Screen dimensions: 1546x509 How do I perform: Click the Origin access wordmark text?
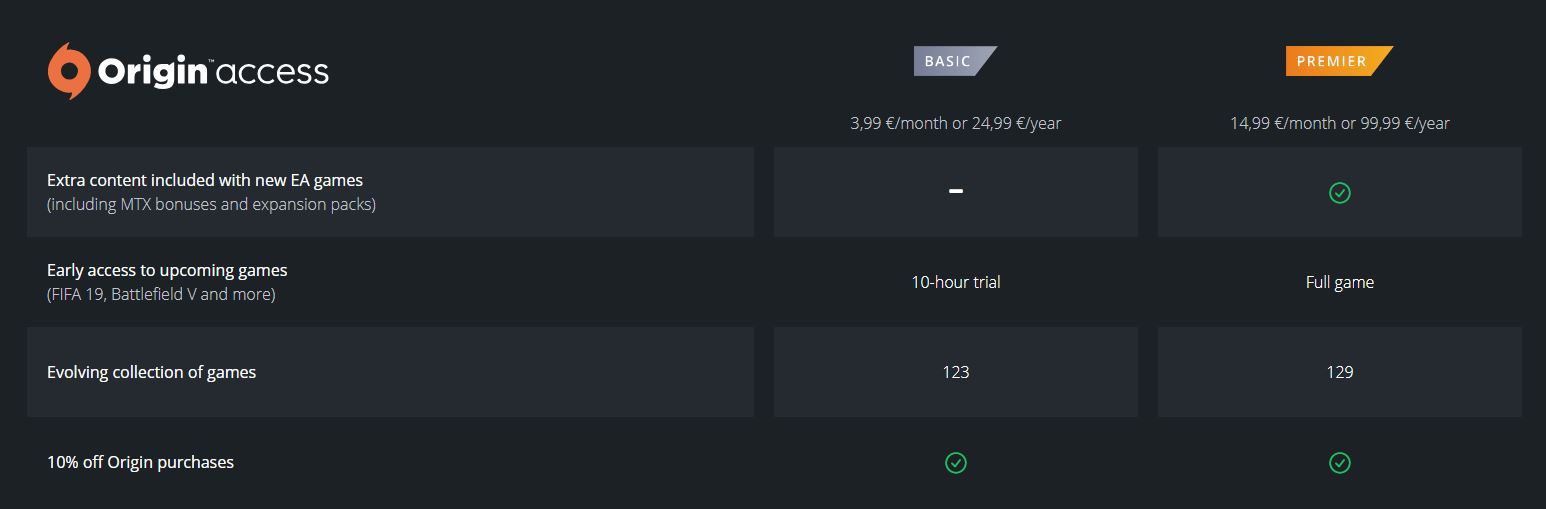pyautogui.click(x=213, y=72)
